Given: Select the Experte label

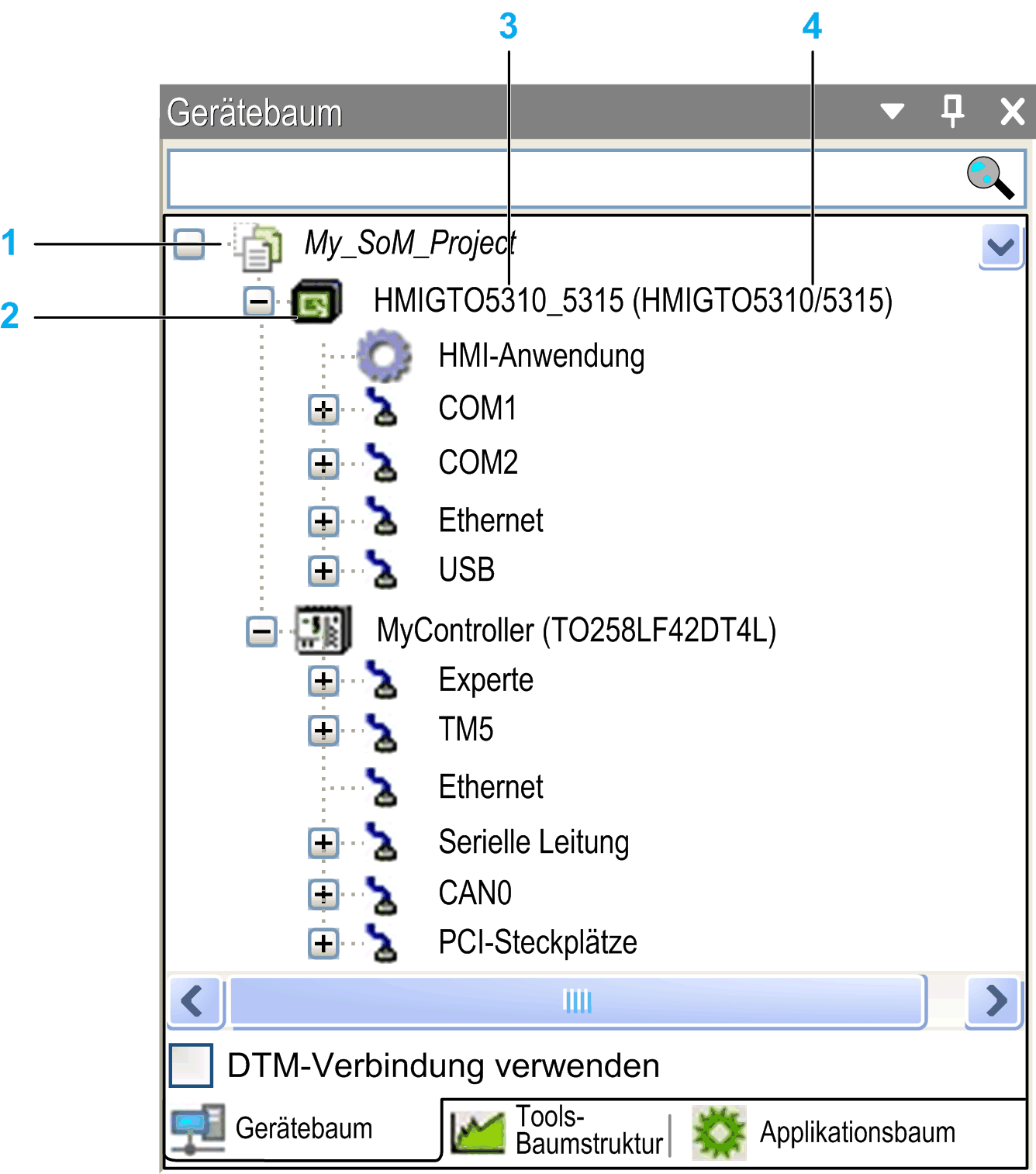Looking at the screenshot, I should point(486,681).
